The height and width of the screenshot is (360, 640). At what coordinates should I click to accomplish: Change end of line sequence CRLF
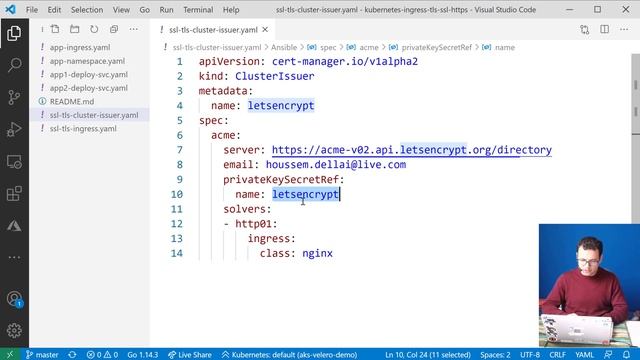pyautogui.click(x=557, y=355)
